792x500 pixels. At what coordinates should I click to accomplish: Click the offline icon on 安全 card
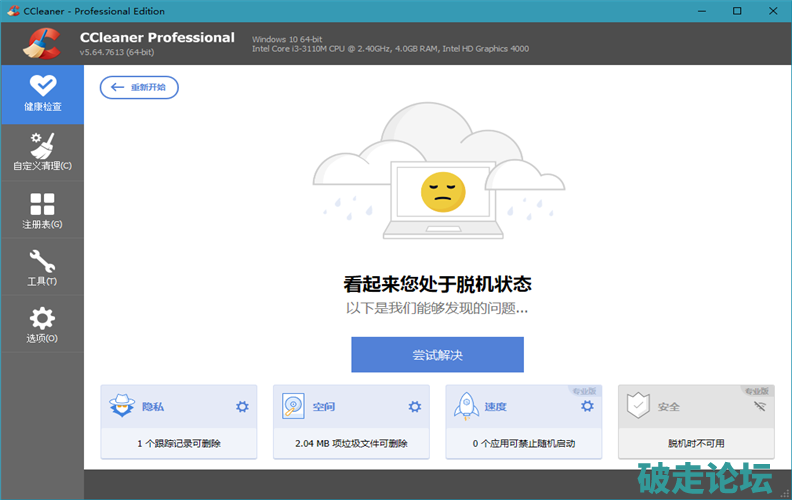point(759,407)
